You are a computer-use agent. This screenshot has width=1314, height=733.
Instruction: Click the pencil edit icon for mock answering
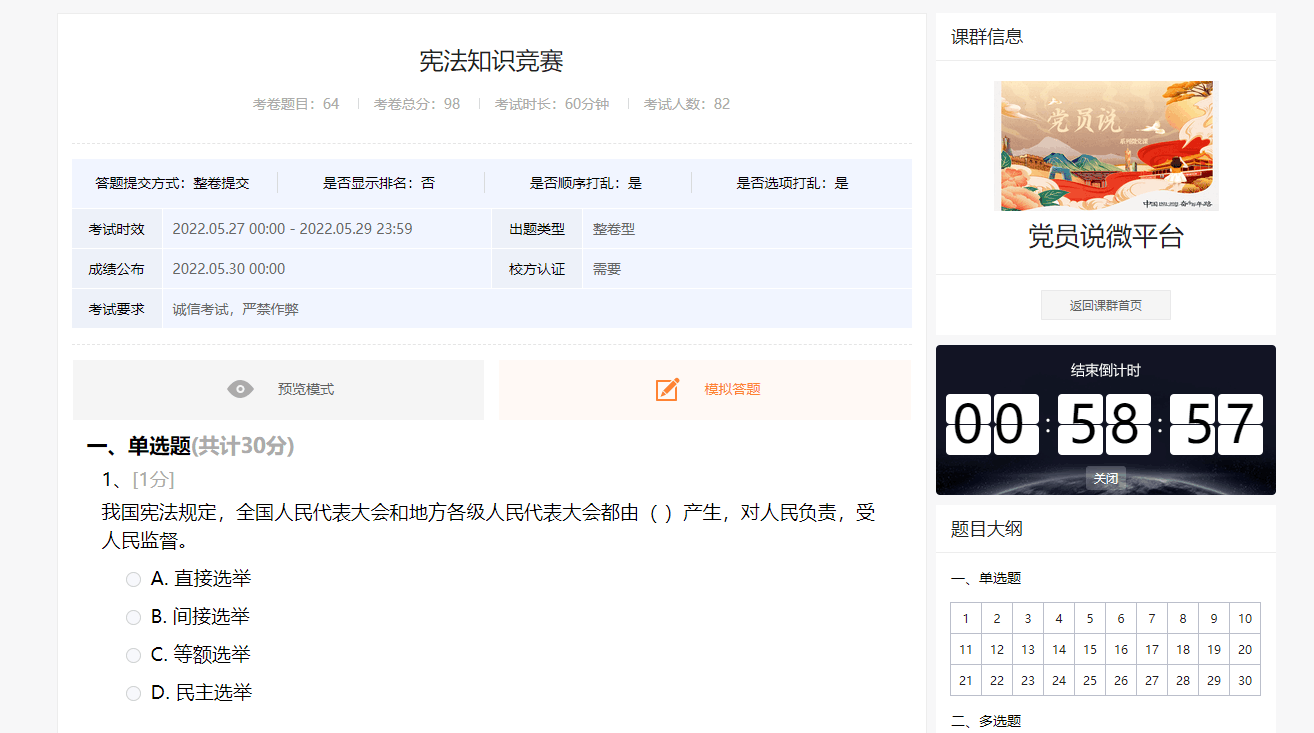pyautogui.click(x=667, y=389)
